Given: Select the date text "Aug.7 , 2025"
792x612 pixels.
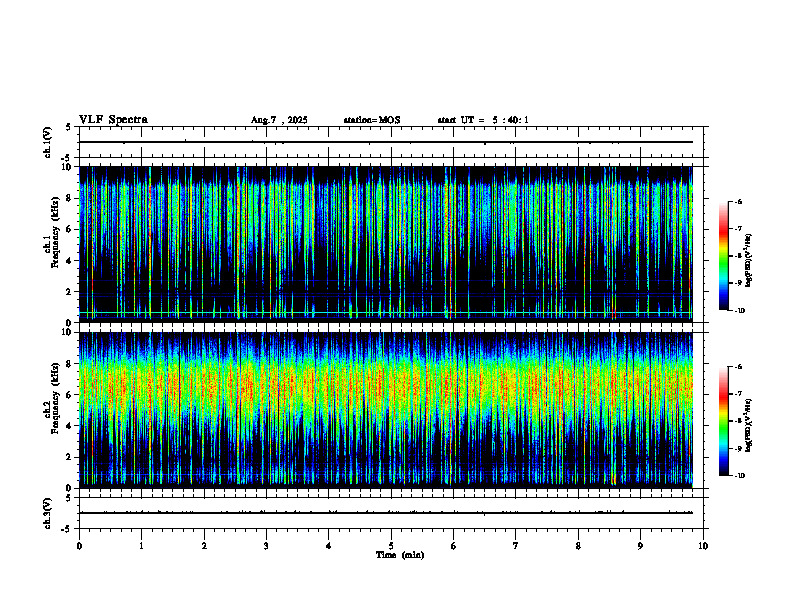Looking at the screenshot, I should pos(279,120).
